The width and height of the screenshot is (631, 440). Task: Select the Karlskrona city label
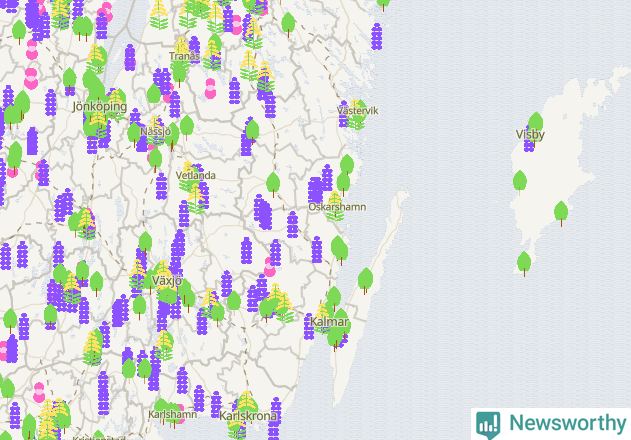248,415
